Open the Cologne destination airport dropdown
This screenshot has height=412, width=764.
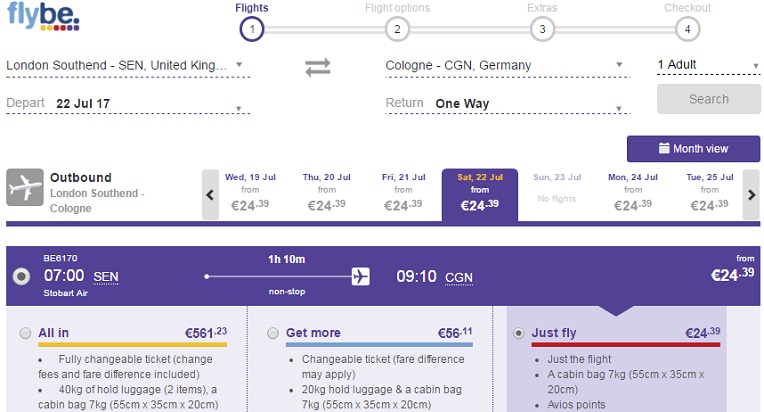pyautogui.click(x=507, y=66)
